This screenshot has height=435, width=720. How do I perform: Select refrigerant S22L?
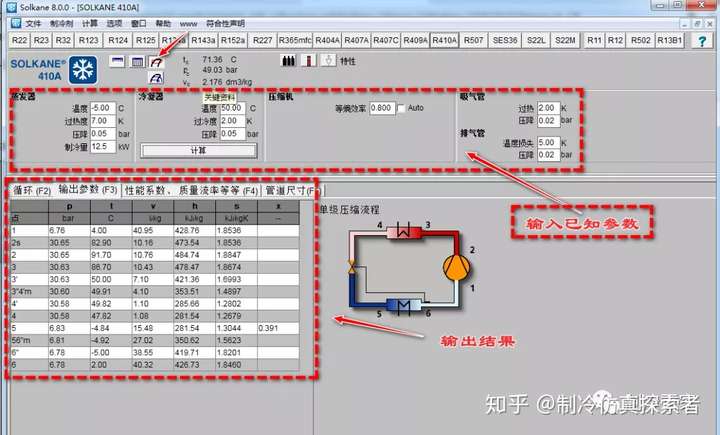tap(536, 40)
